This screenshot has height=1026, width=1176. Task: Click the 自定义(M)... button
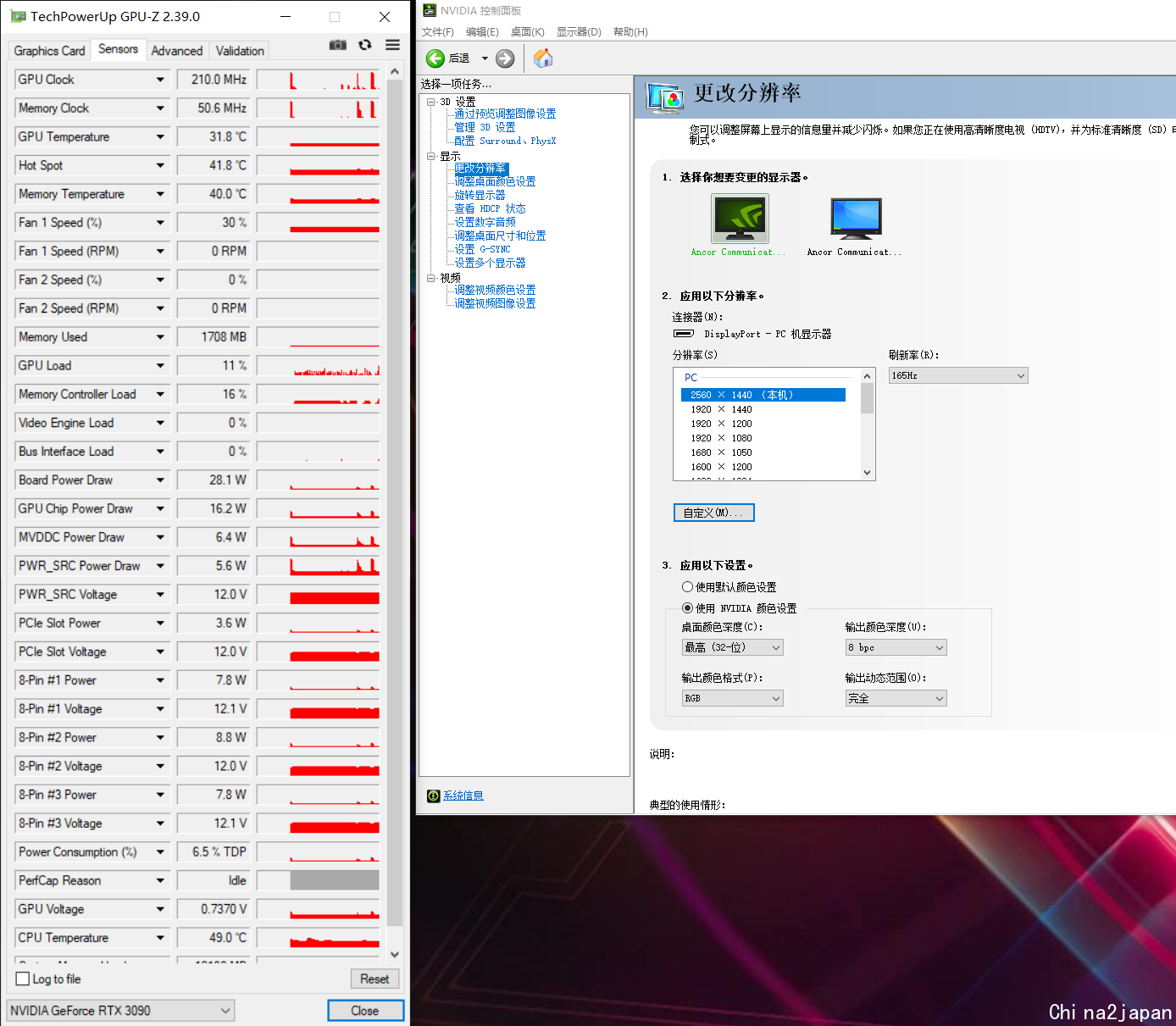pos(713,513)
